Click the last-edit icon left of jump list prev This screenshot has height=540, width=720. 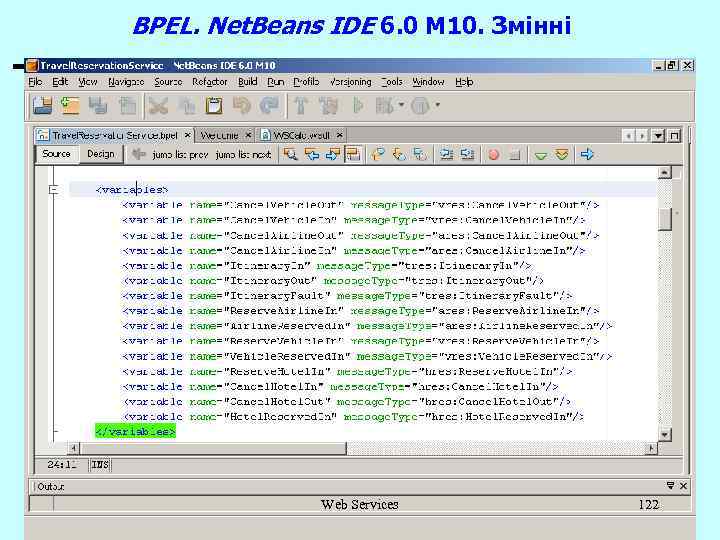click(x=138, y=154)
